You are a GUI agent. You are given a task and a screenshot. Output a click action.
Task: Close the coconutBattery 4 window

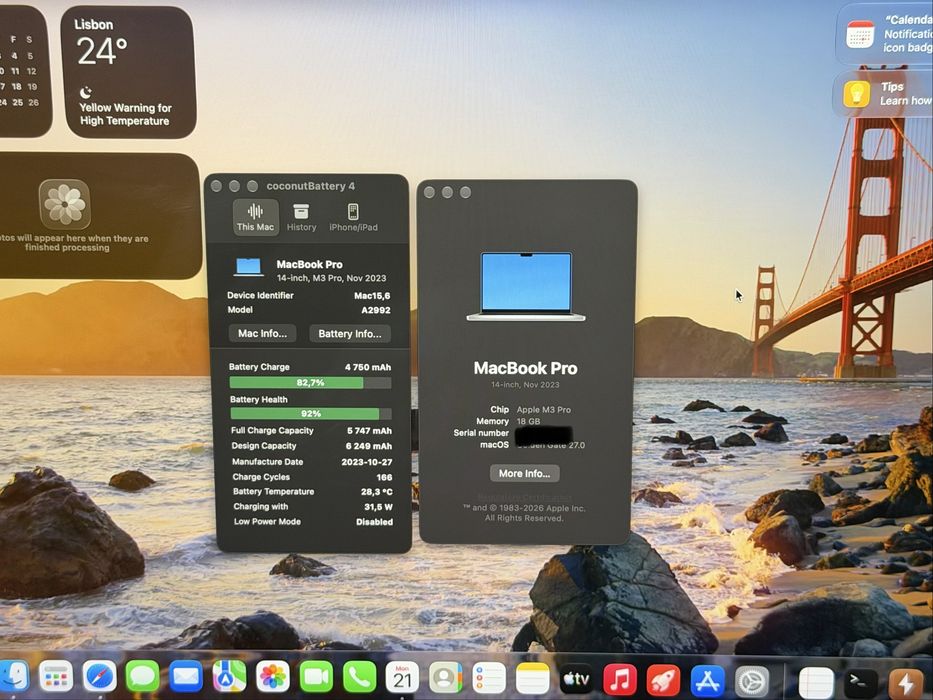(217, 186)
